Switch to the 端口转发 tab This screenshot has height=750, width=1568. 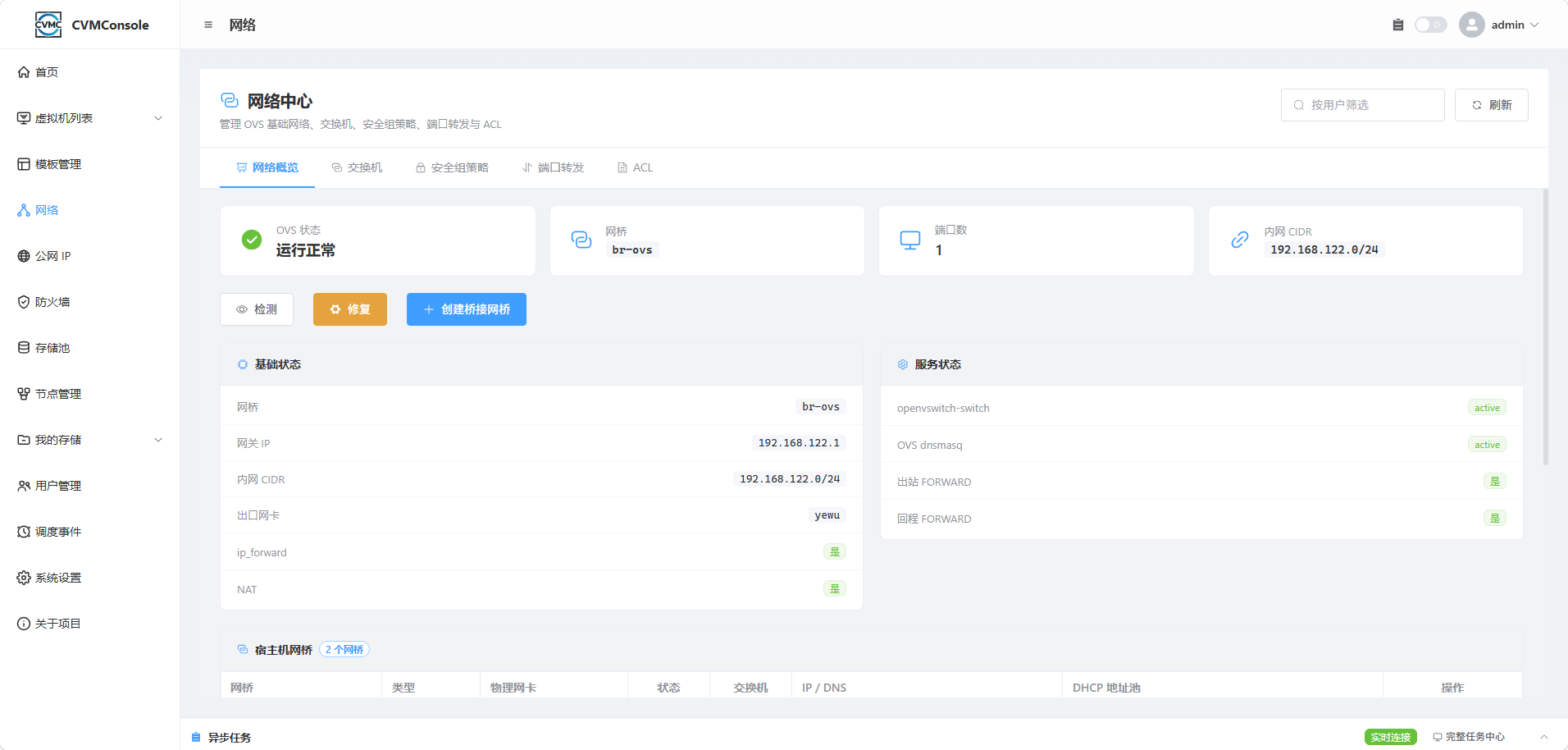click(x=553, y=167)
